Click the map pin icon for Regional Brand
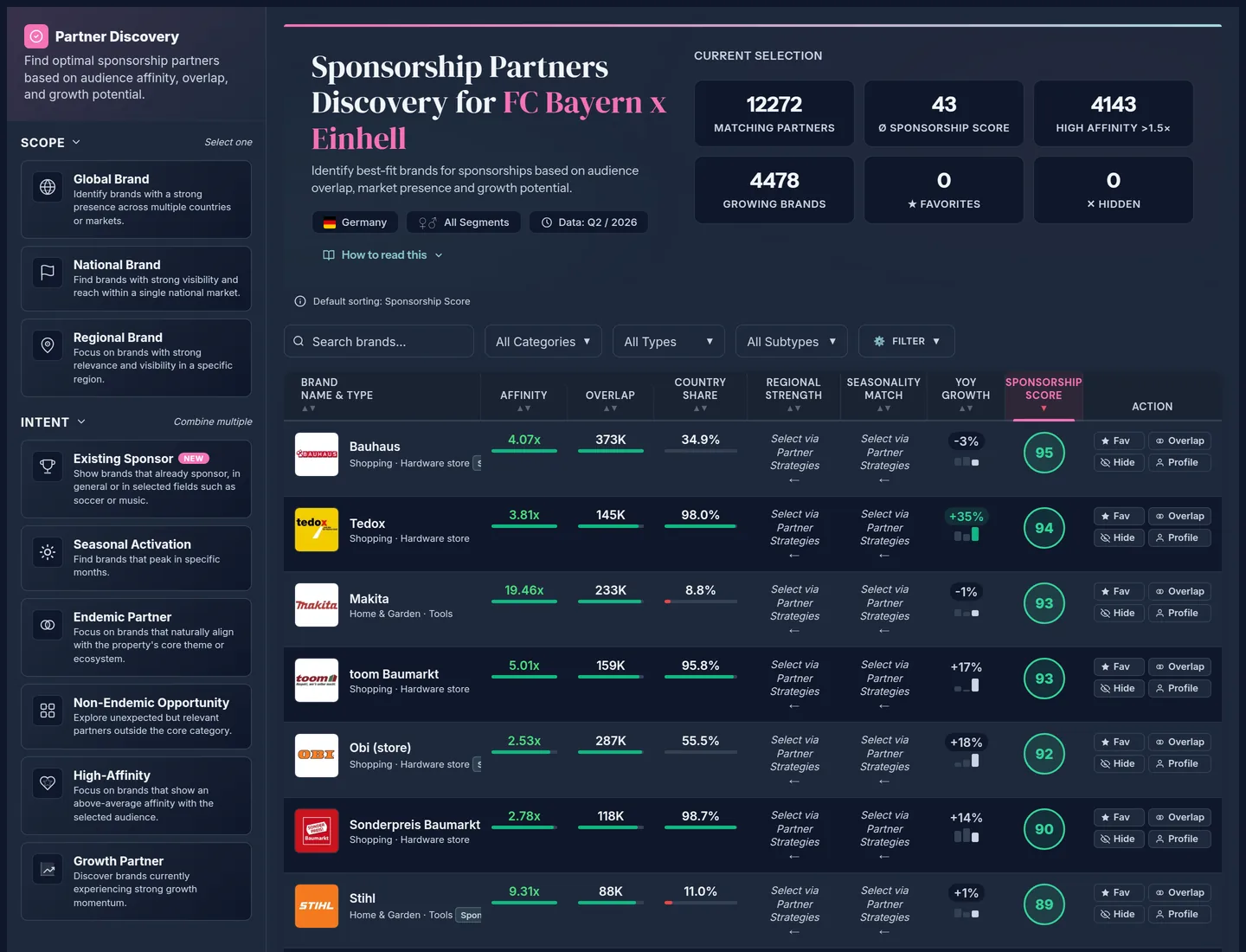This screenshot has width=1246, height=952. [x=48, y=345]
